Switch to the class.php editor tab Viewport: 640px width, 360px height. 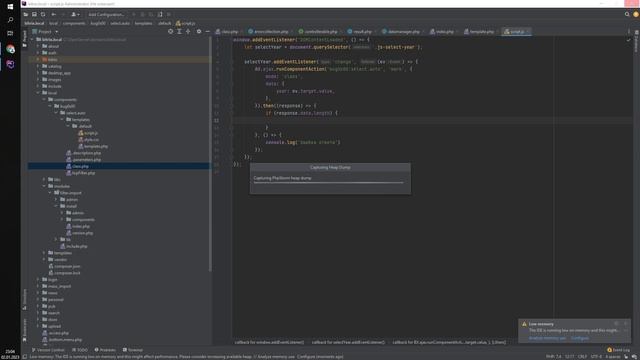tap(228, 31)
